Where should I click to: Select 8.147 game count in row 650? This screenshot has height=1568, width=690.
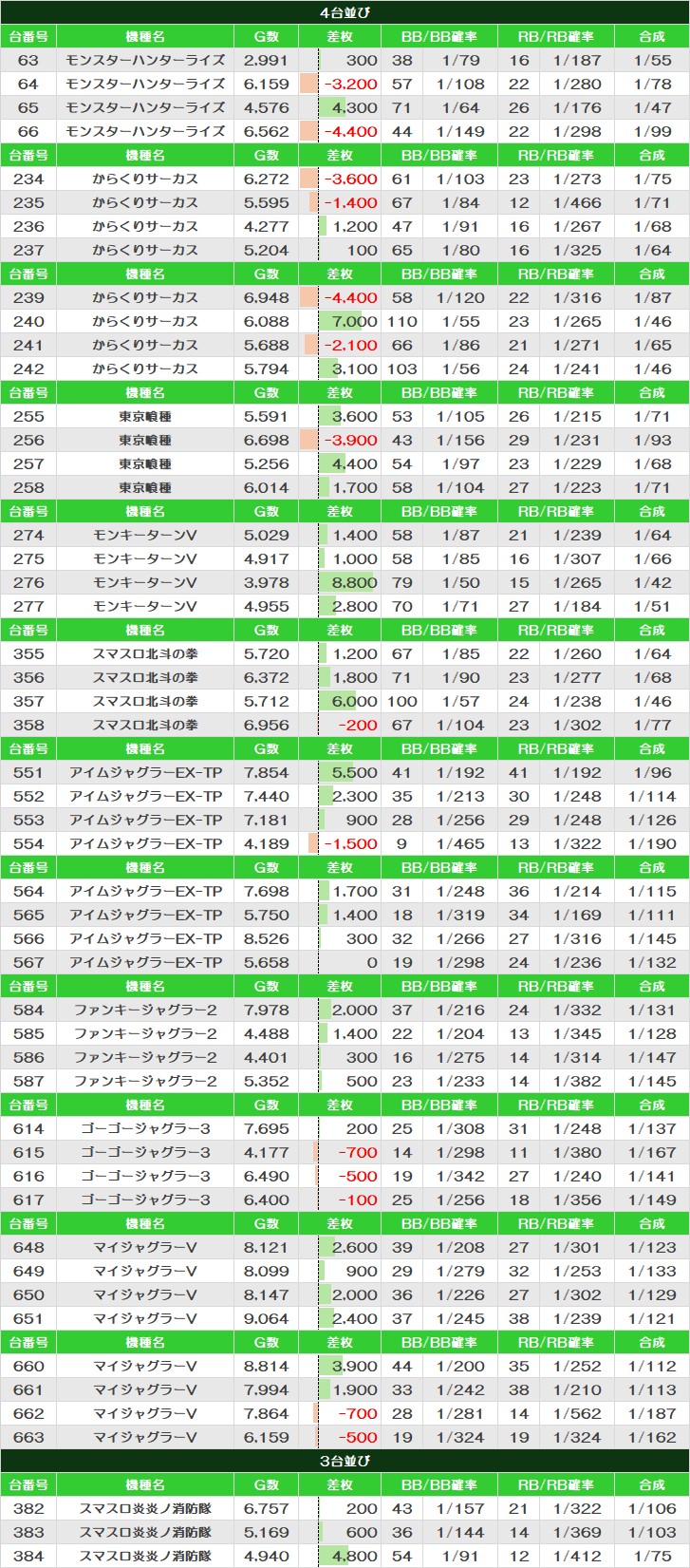click(x=266, y=1294)
